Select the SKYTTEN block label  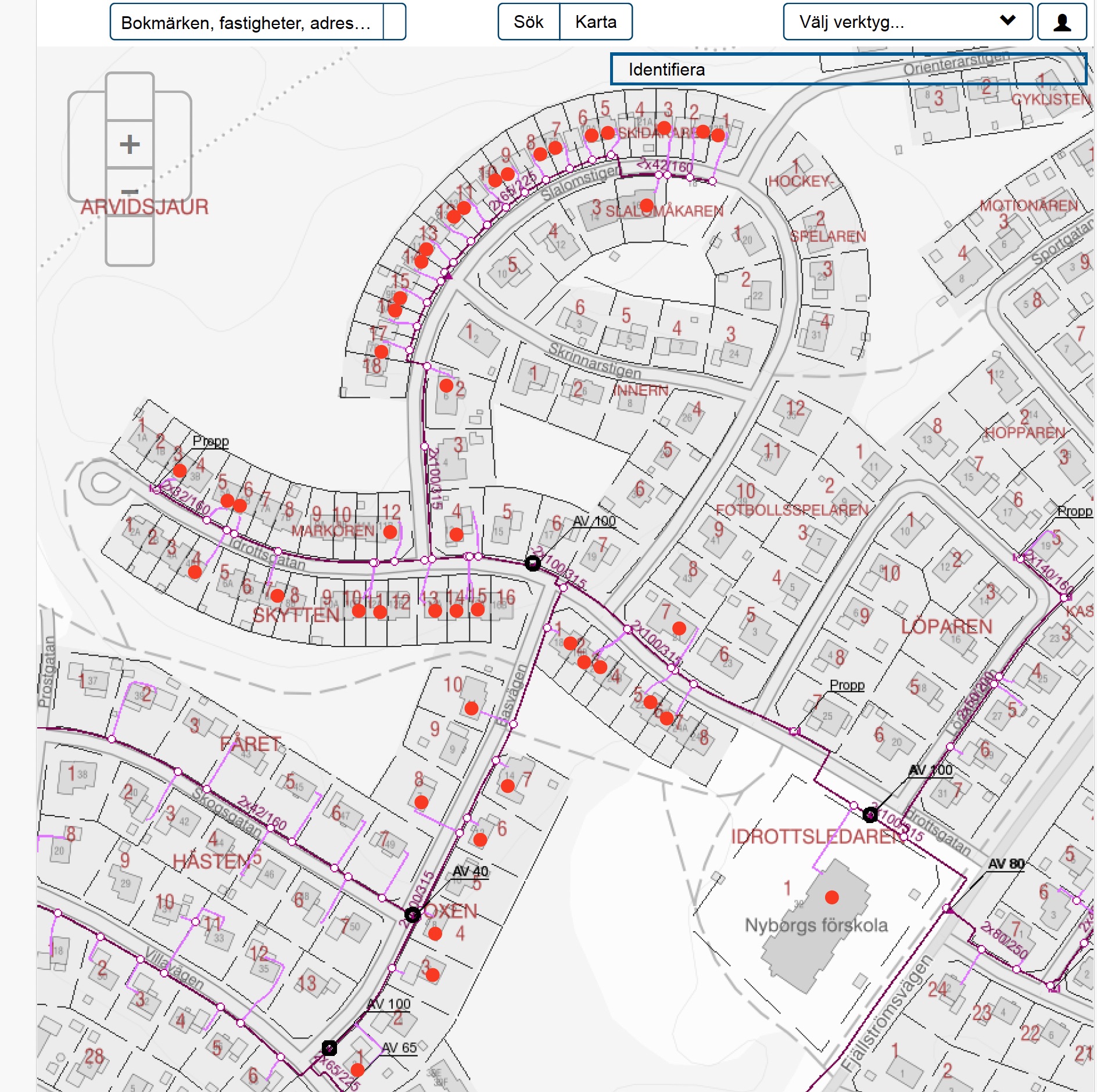pos(296,615)
